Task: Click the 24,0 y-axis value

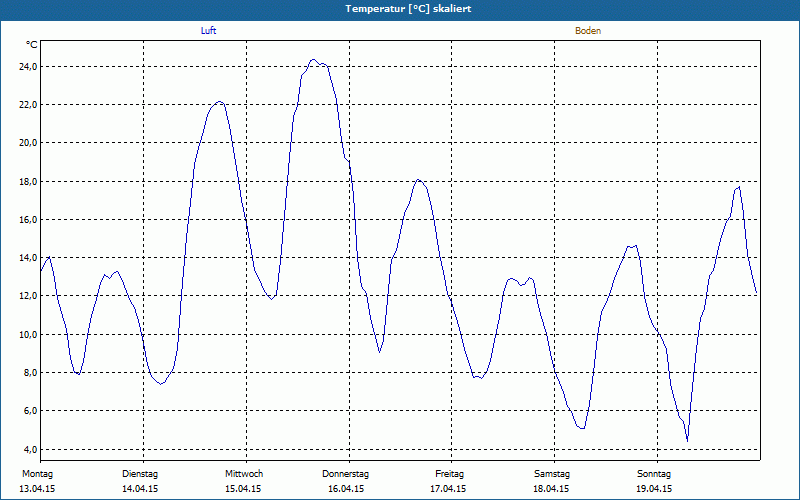Action: 29,66
